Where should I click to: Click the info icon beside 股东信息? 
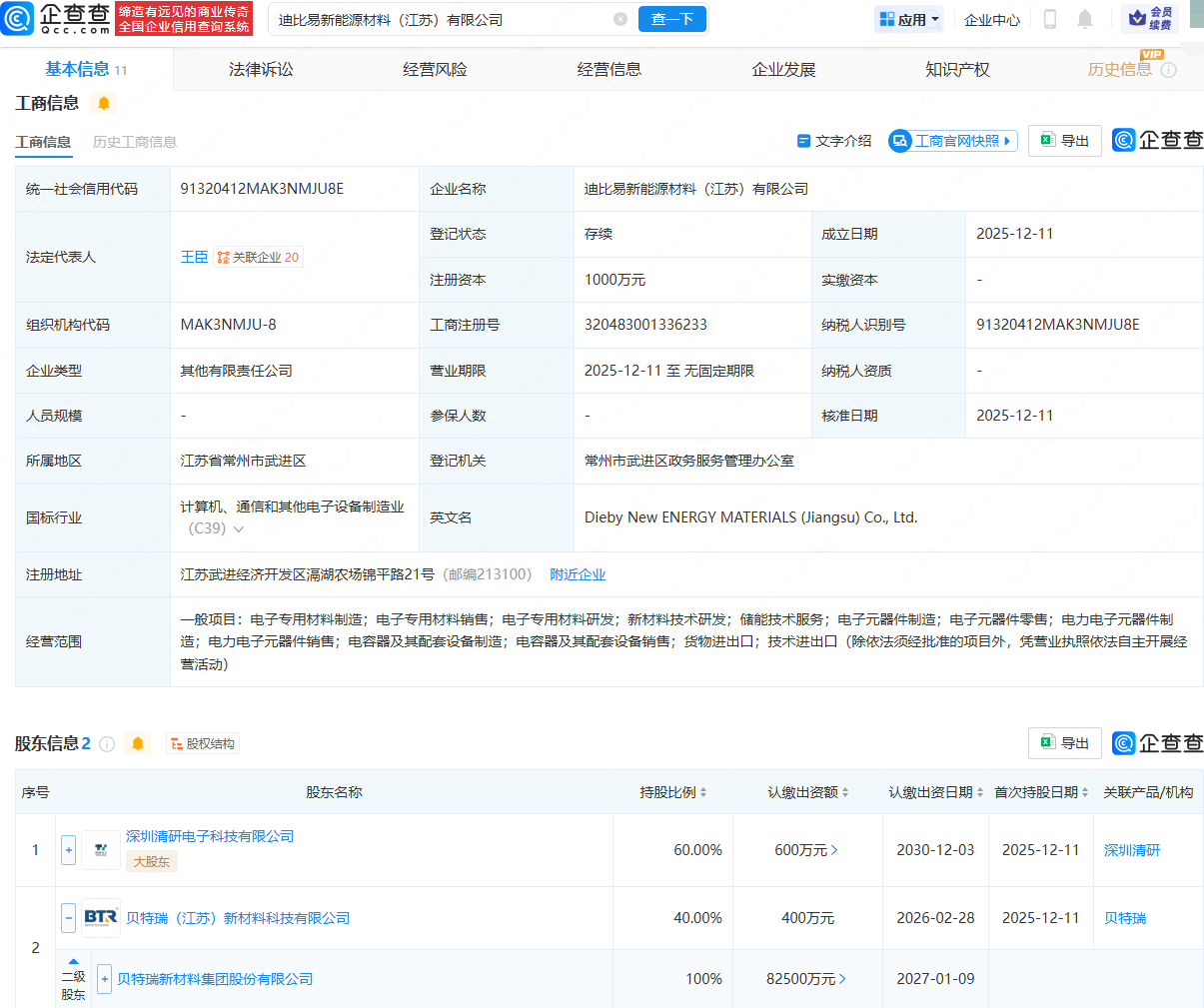tap(107, 744)
